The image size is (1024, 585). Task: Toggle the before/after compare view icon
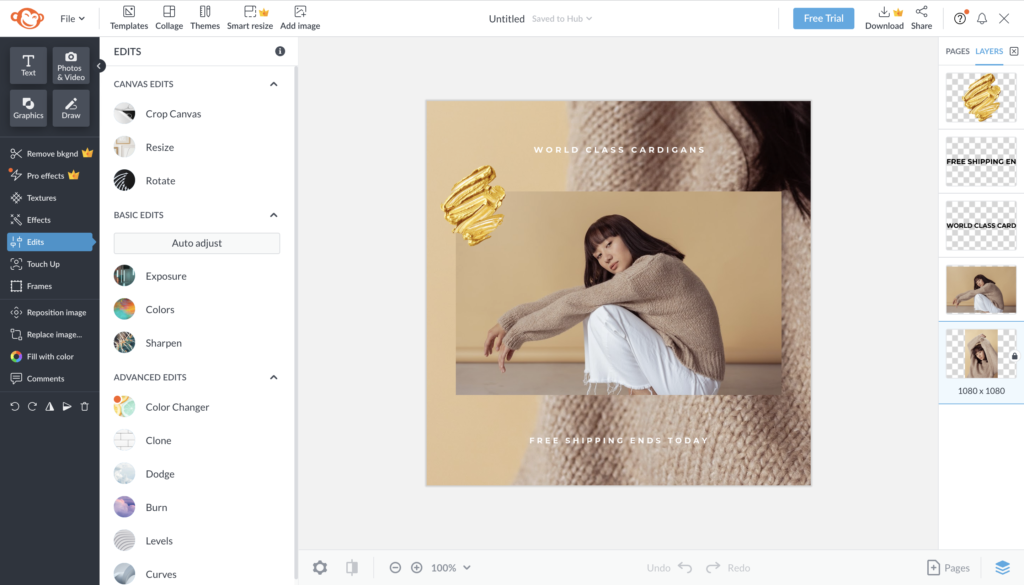click(x=352, y=568)
